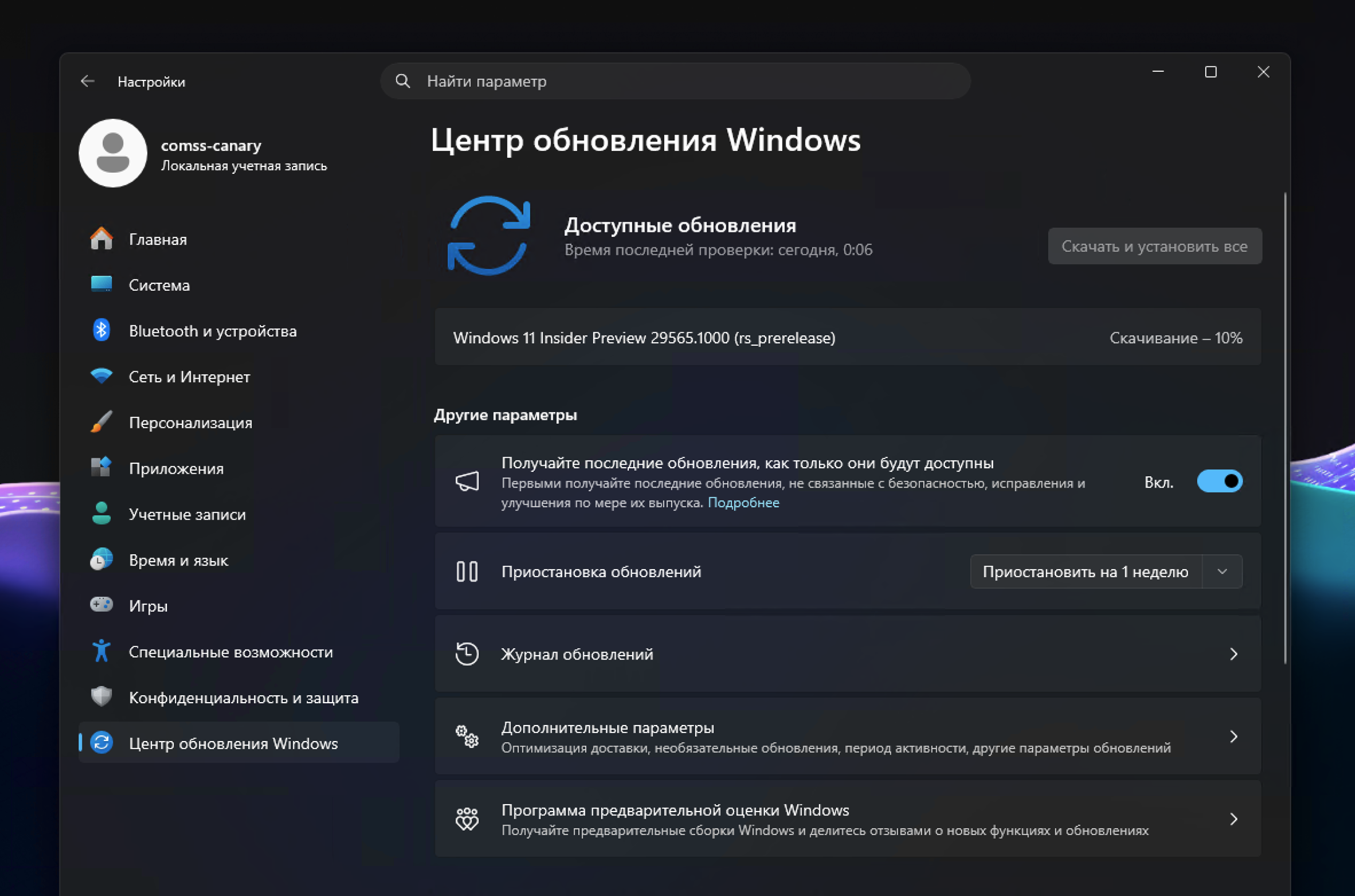Click Скачать и установить все
Image resolution: width=1355 pixels, height=896 pixels.
(1154, 246)
